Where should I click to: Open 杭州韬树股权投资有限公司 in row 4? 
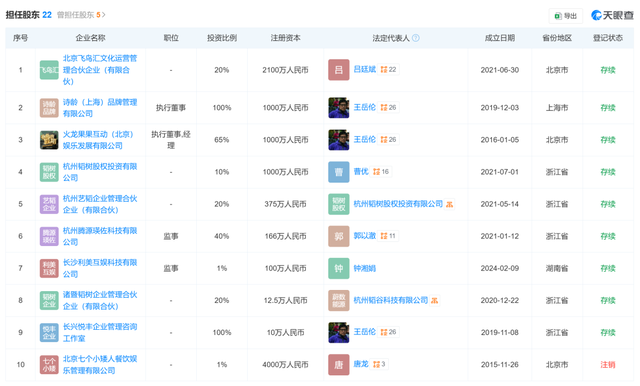(100, 172)
